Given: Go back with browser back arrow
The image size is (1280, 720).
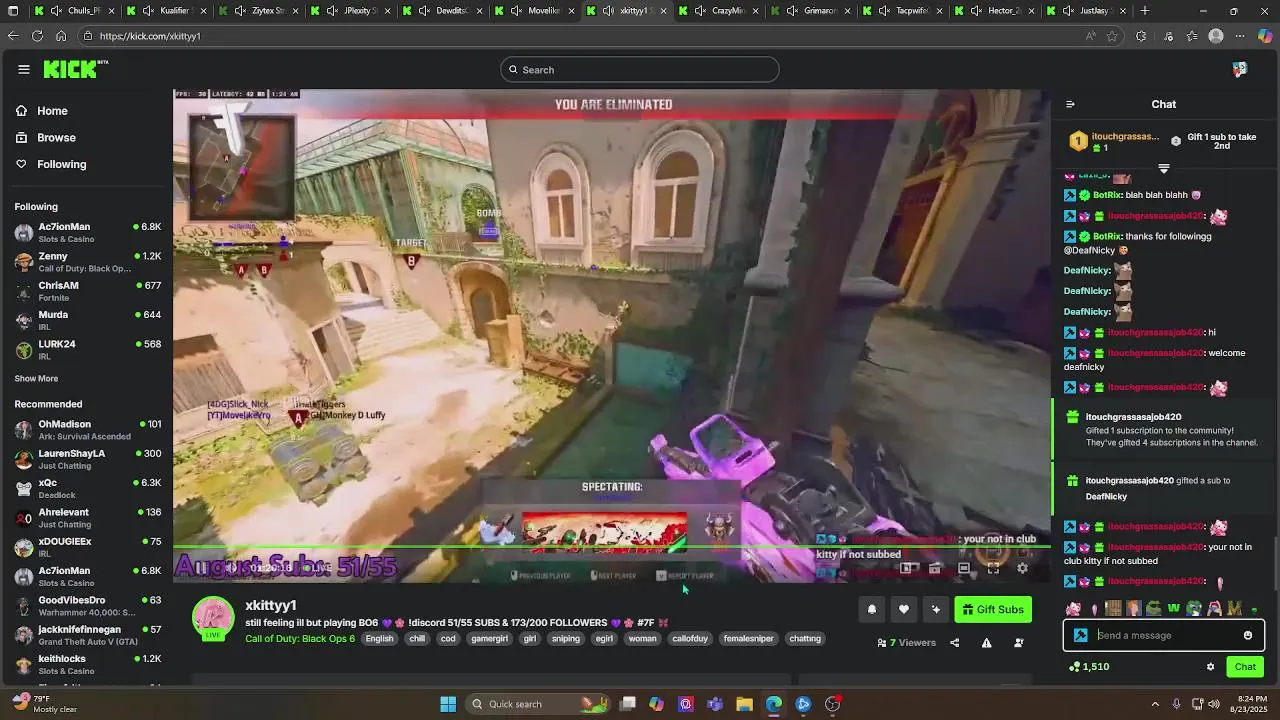Looking at the screenshot, I should pyautogui.click(x=13, y=36).
